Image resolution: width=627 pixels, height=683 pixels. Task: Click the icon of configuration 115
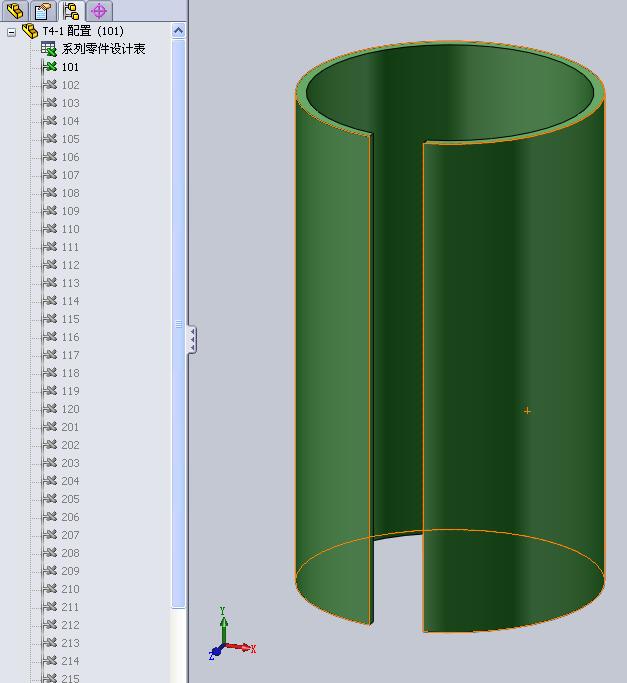tap(50, 319)
